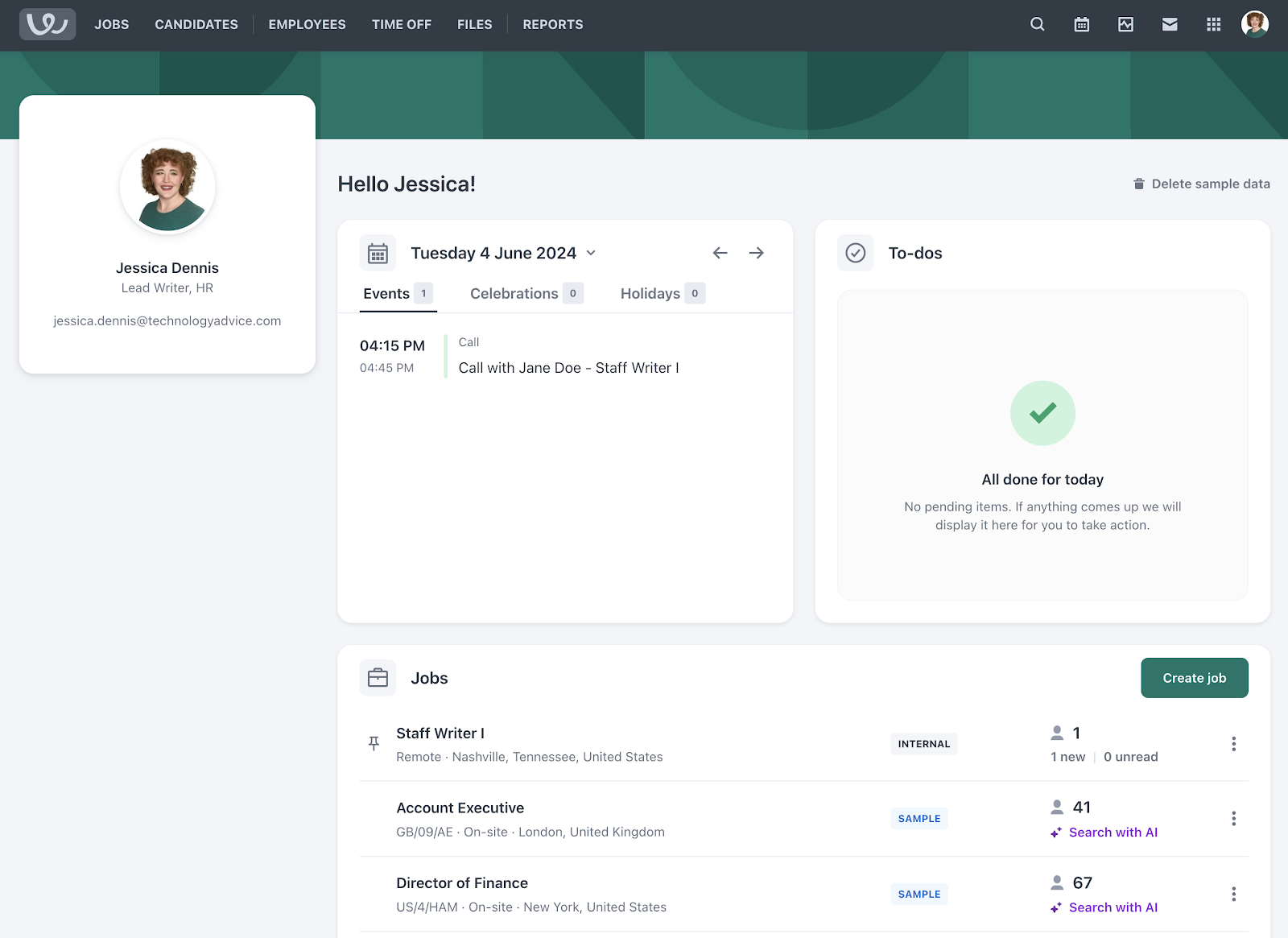Click the To-dos checkmark circle icon
1288x938 pixels.
[x=856, y=253]
